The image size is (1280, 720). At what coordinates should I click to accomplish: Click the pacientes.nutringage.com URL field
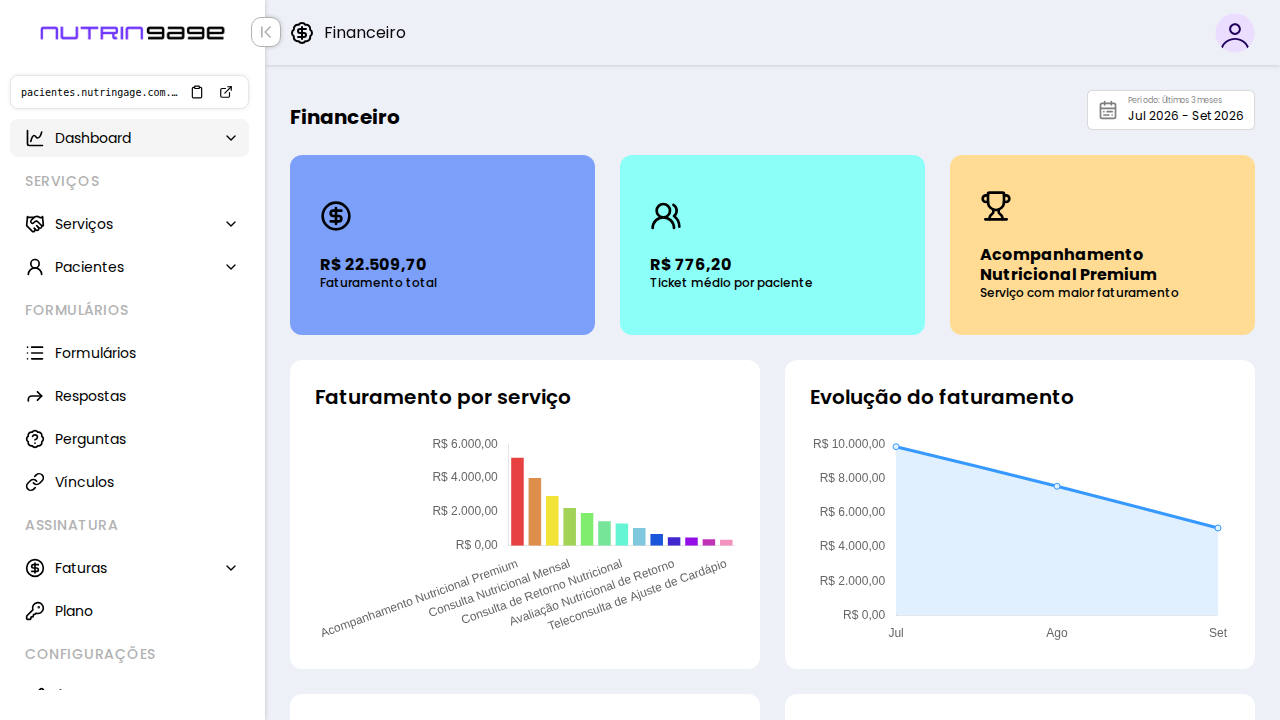pyautogui.click(x=100, y=92)
